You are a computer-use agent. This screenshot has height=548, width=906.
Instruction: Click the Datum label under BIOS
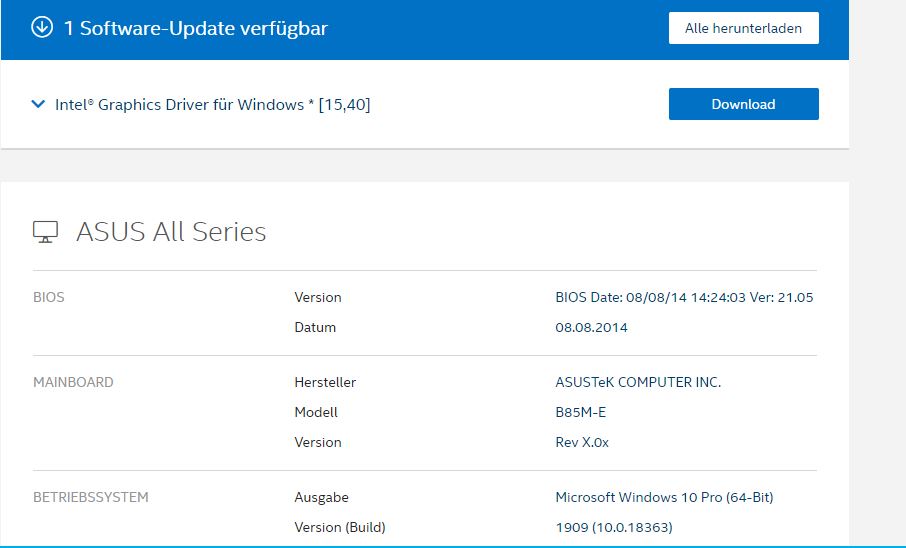point(315,327)
